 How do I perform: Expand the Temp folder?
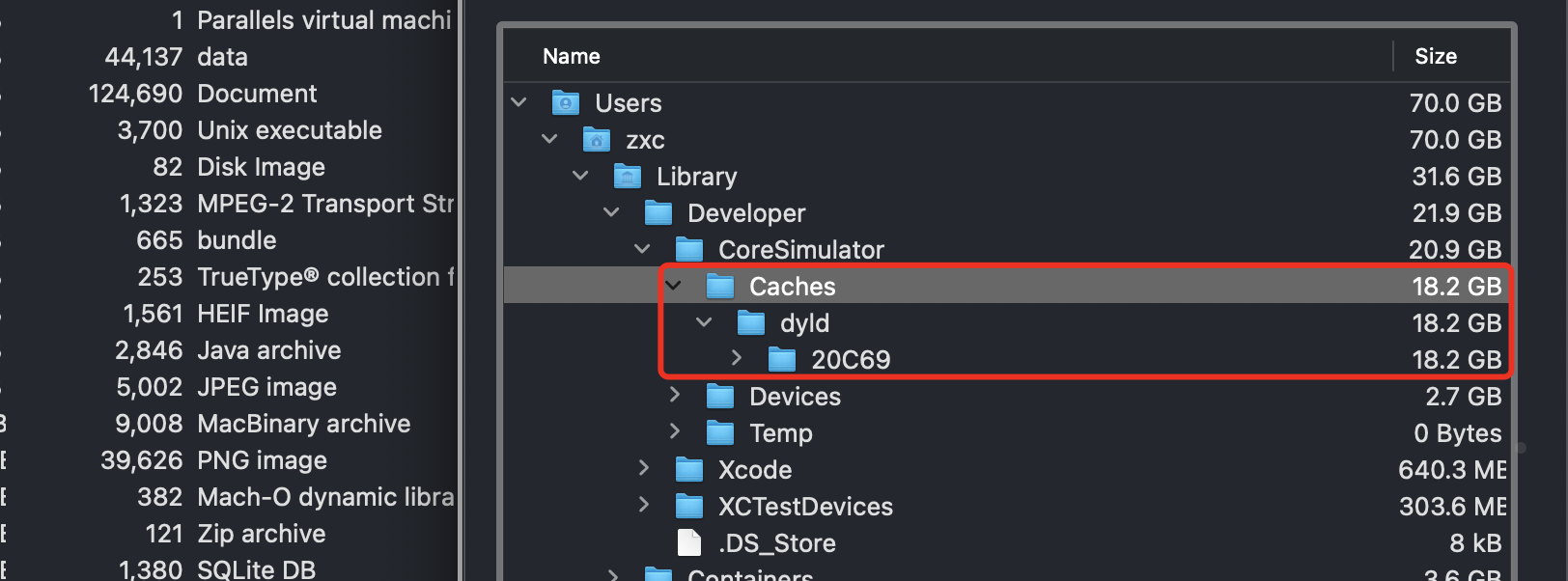675,431
